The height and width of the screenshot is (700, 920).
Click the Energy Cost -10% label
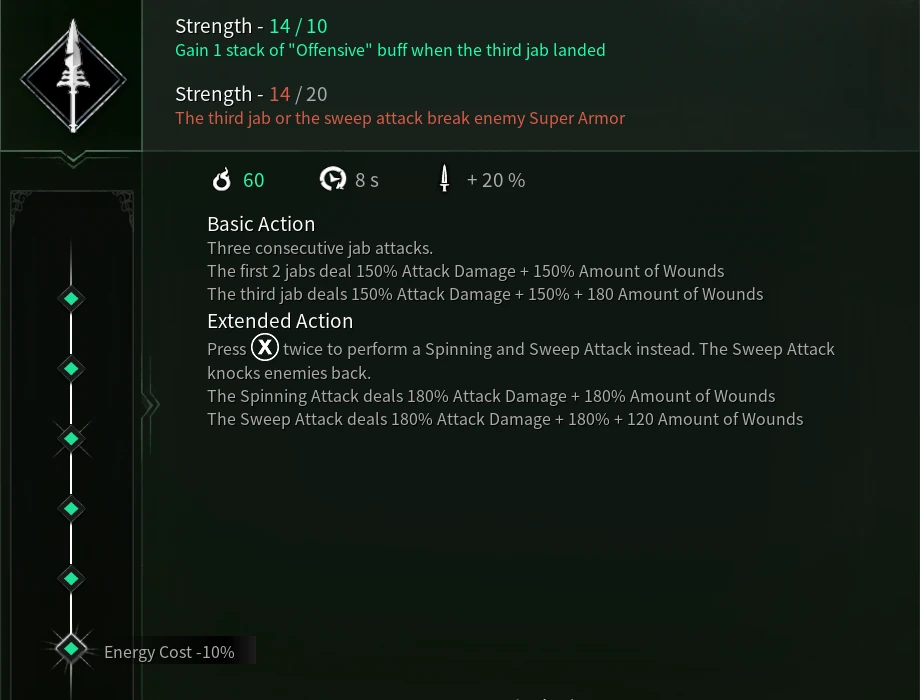(x=169, y=651)
